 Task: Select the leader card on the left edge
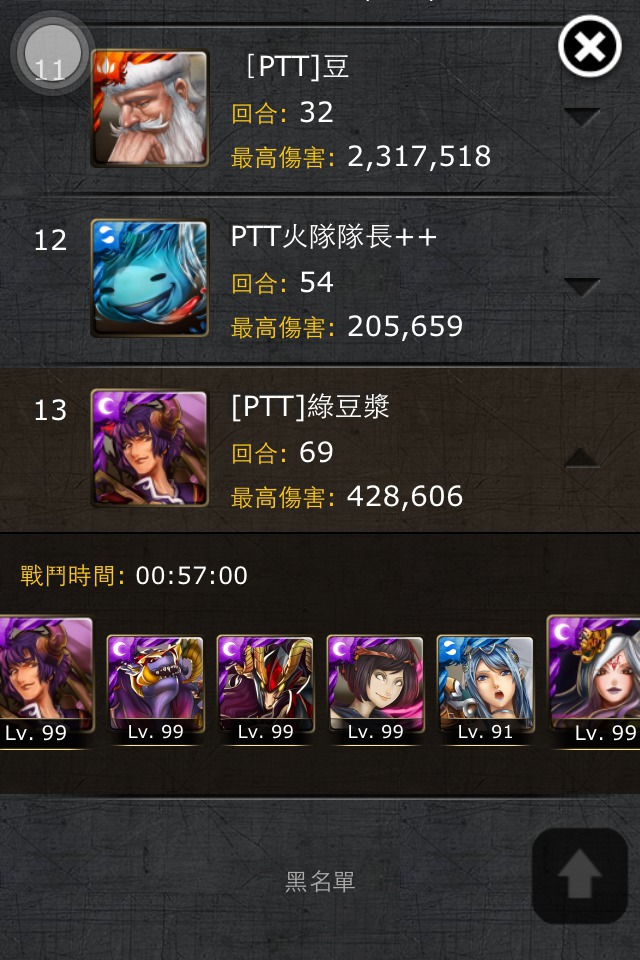pyautogui.click(x=47, y=681)
